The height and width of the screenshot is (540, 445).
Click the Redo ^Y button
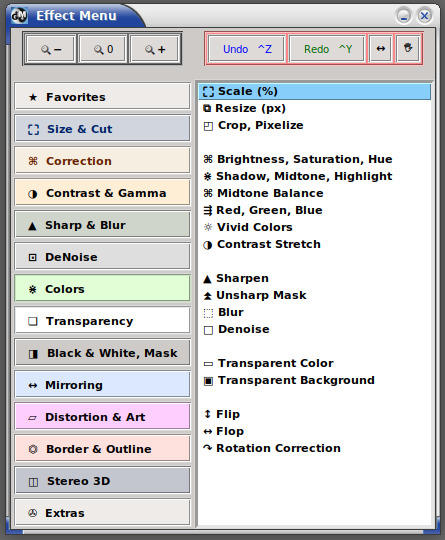tap(327, 49)
